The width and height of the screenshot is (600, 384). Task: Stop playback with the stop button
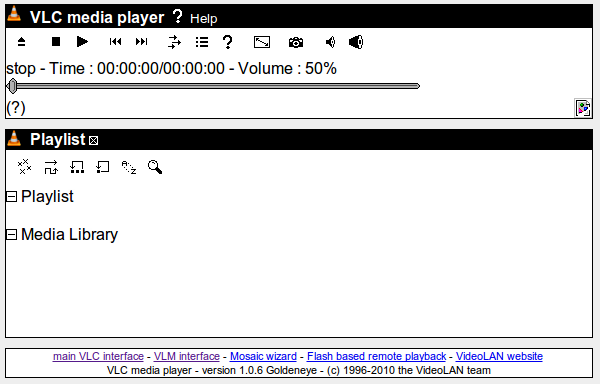pyautogui.click(x=56, y=42)
